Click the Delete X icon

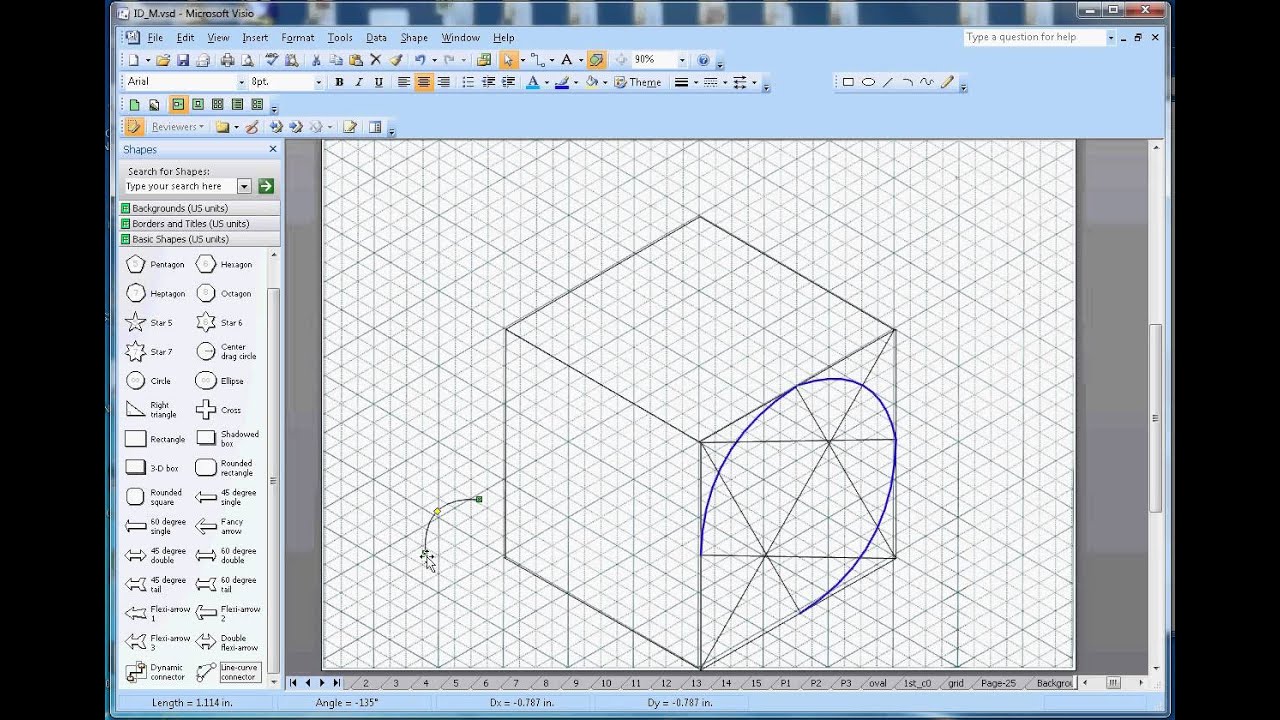coord(376,60)
